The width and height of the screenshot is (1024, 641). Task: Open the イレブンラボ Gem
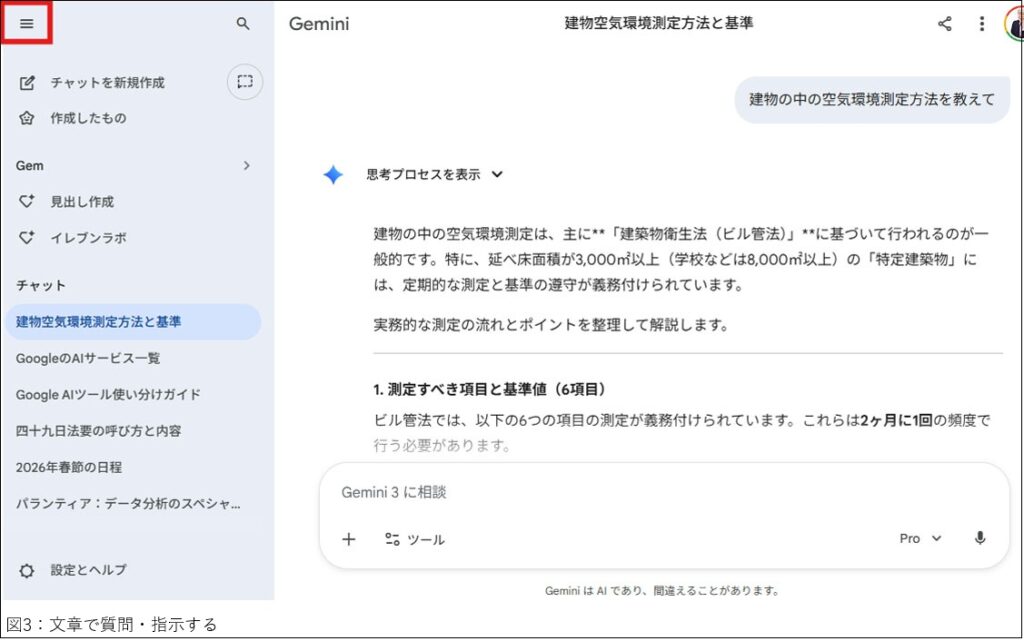pyautogui.click(x=88, y=238)
